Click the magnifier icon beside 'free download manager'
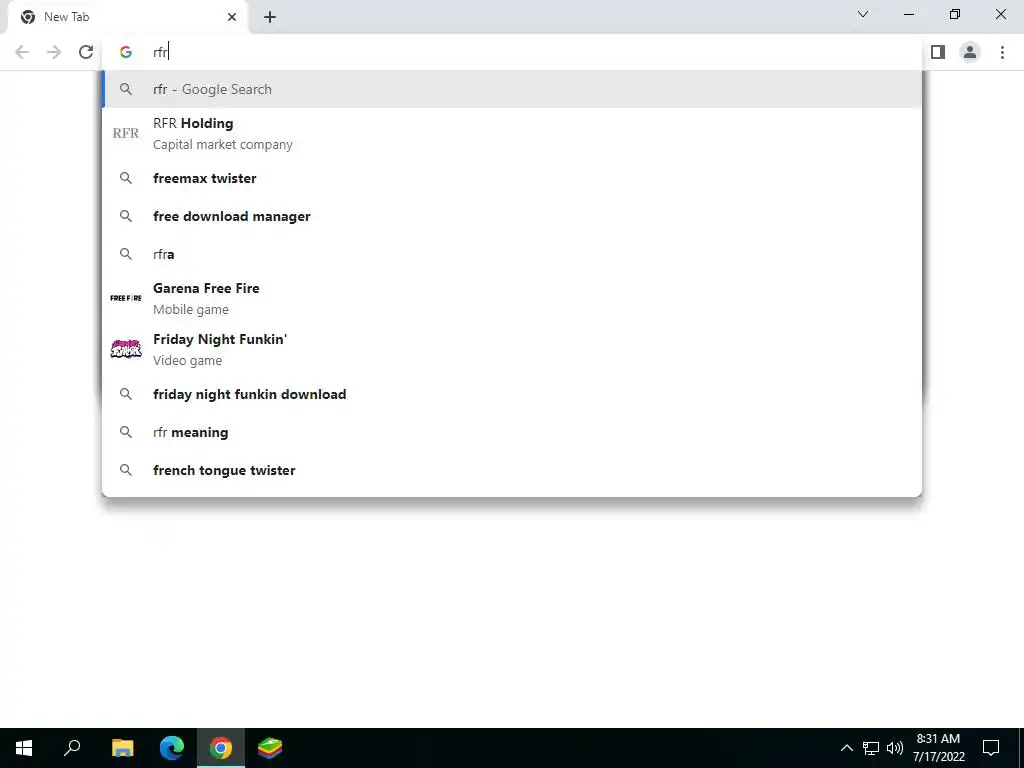Screen dimensions: 1024x768 tap(125, 216)
